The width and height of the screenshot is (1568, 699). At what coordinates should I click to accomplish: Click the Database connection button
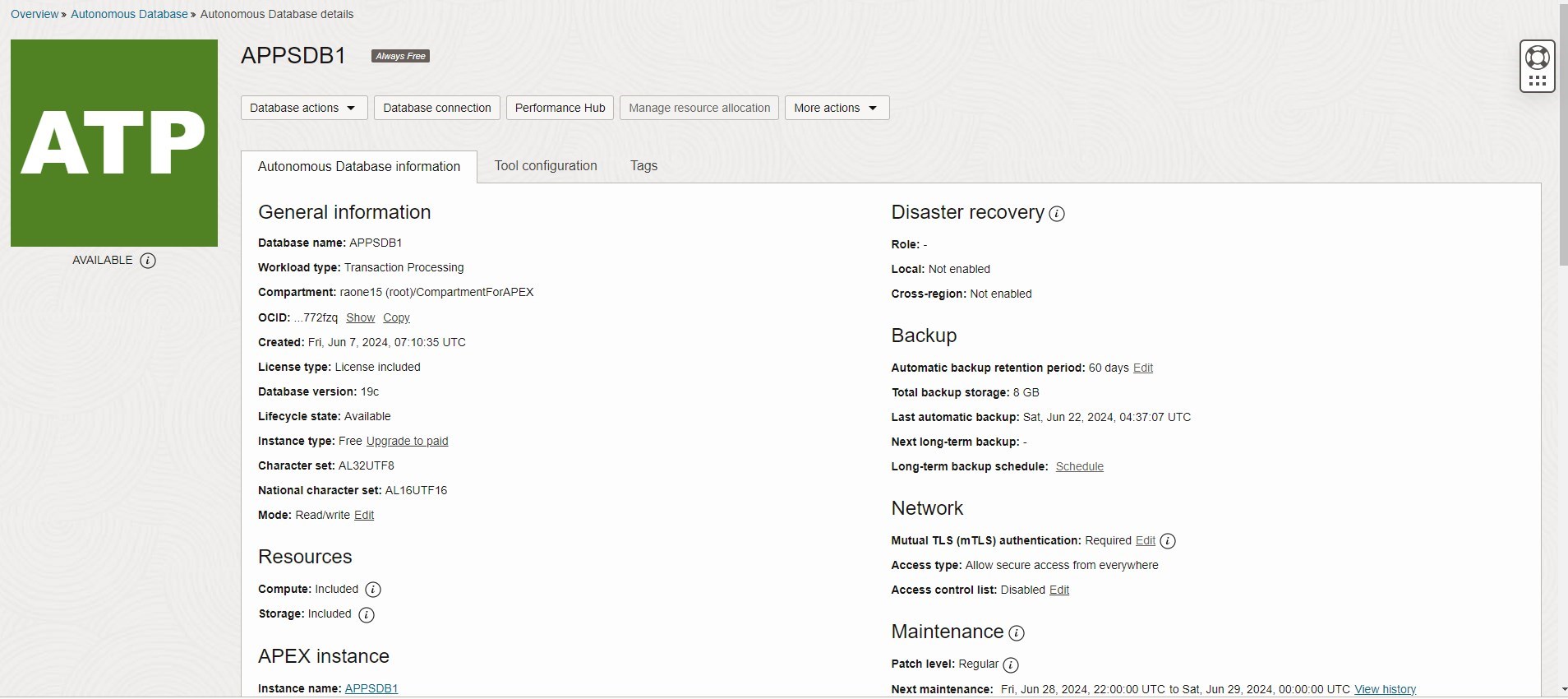[x=437, y=108]
